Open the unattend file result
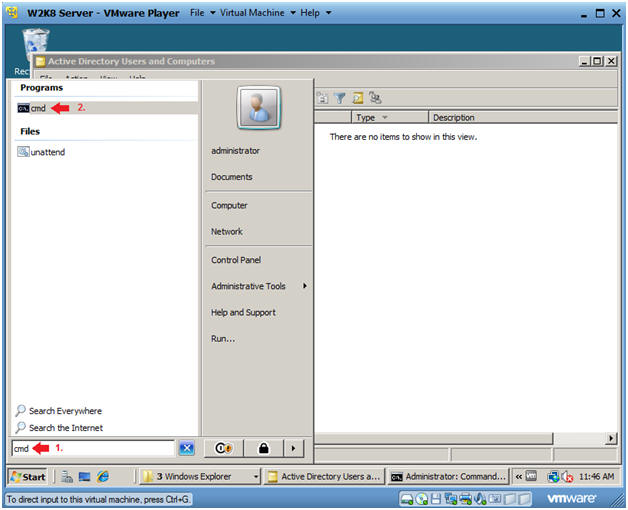 pos(41,152)
